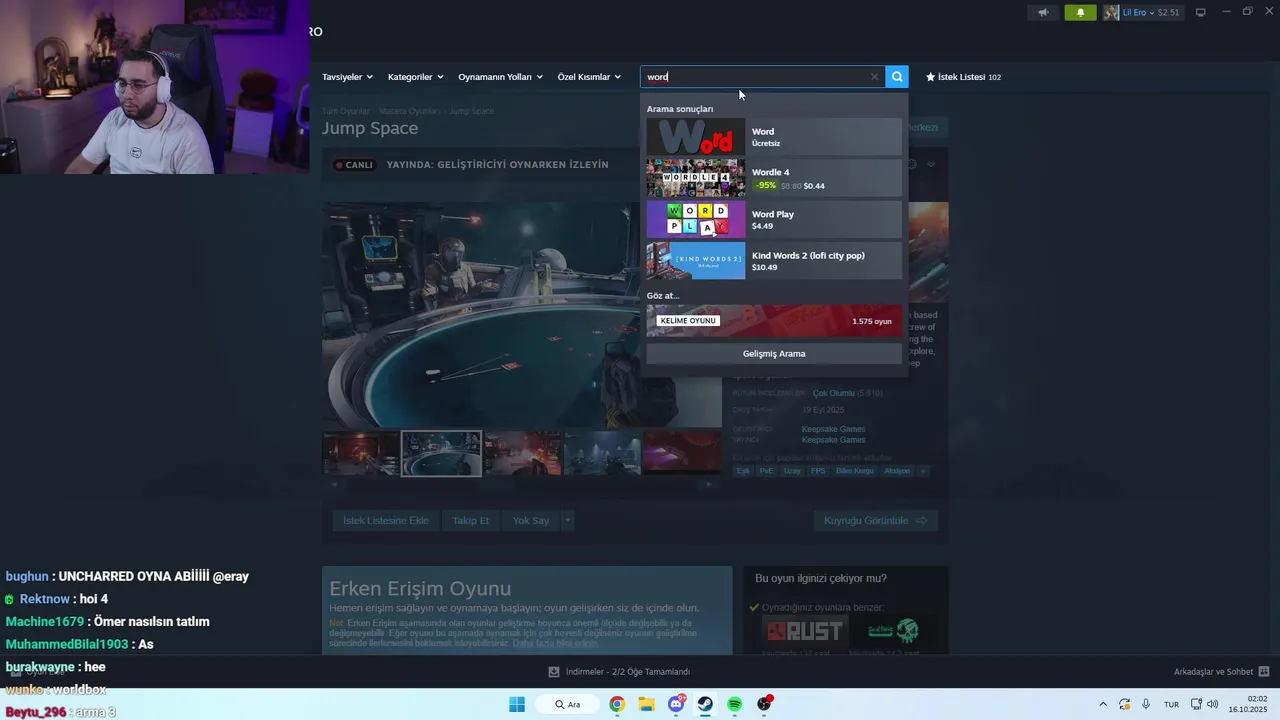
Task: Click the plus button to add tags
Action: (923, 471)
